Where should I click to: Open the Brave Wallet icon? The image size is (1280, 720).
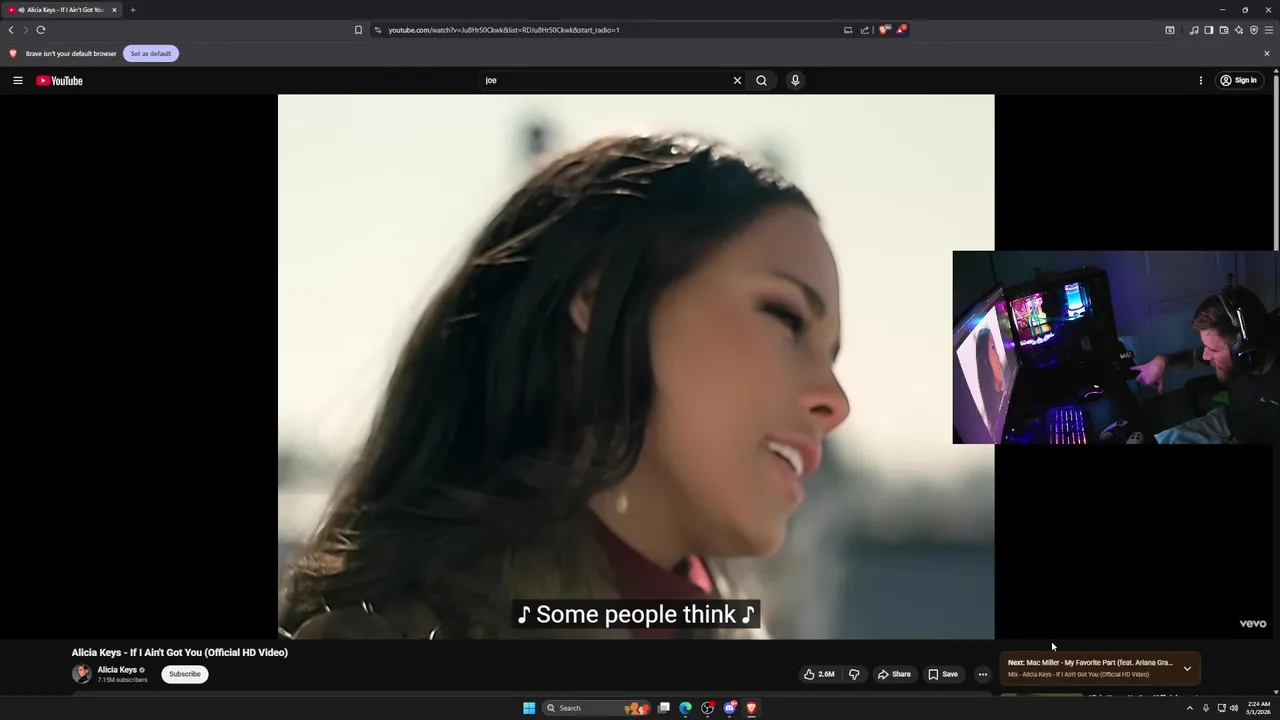[x=1224, y=30]
